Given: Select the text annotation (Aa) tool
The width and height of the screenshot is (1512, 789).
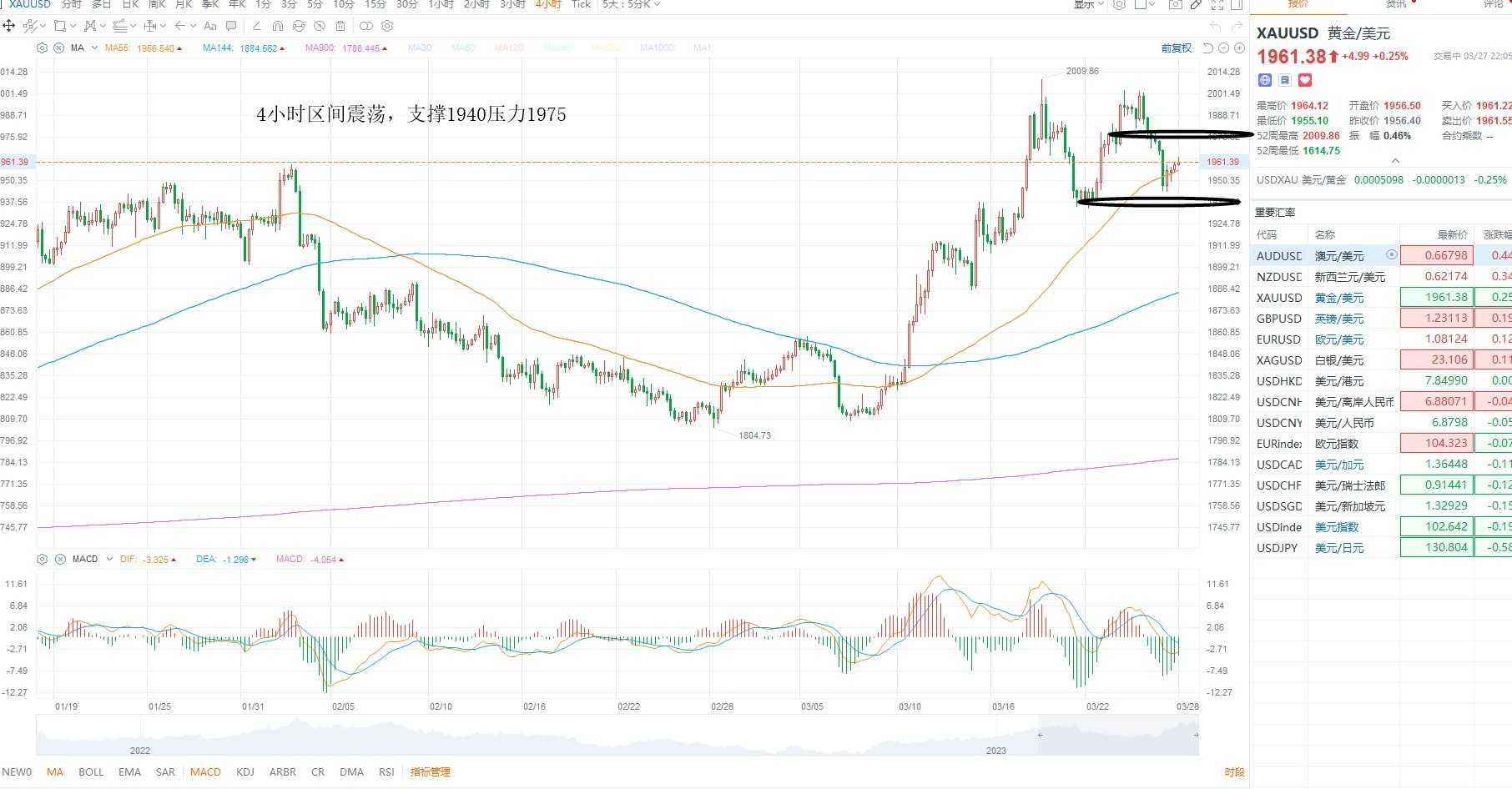Looking at the screenshot, I should click(210, 26).
